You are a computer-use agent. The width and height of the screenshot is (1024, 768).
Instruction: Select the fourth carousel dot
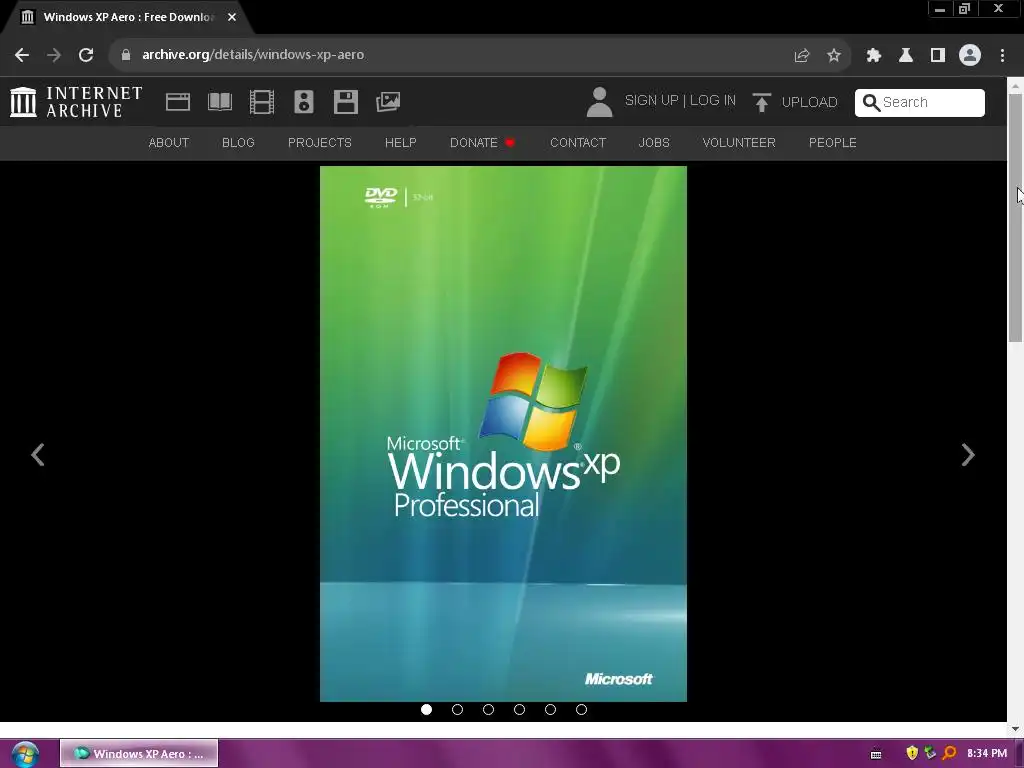pos(519,709)
